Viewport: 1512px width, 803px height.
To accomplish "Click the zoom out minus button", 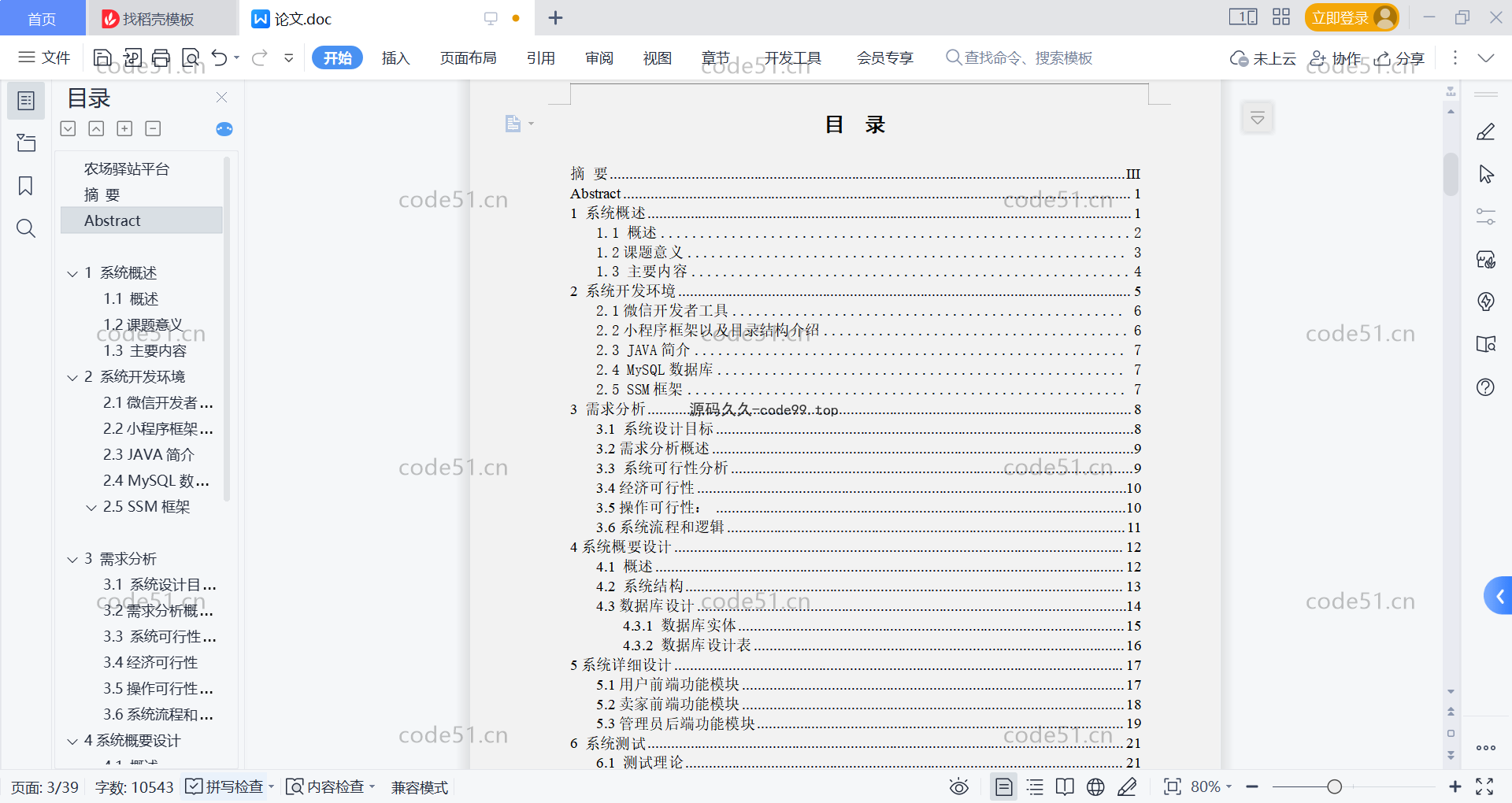I will click(1252, 786).
